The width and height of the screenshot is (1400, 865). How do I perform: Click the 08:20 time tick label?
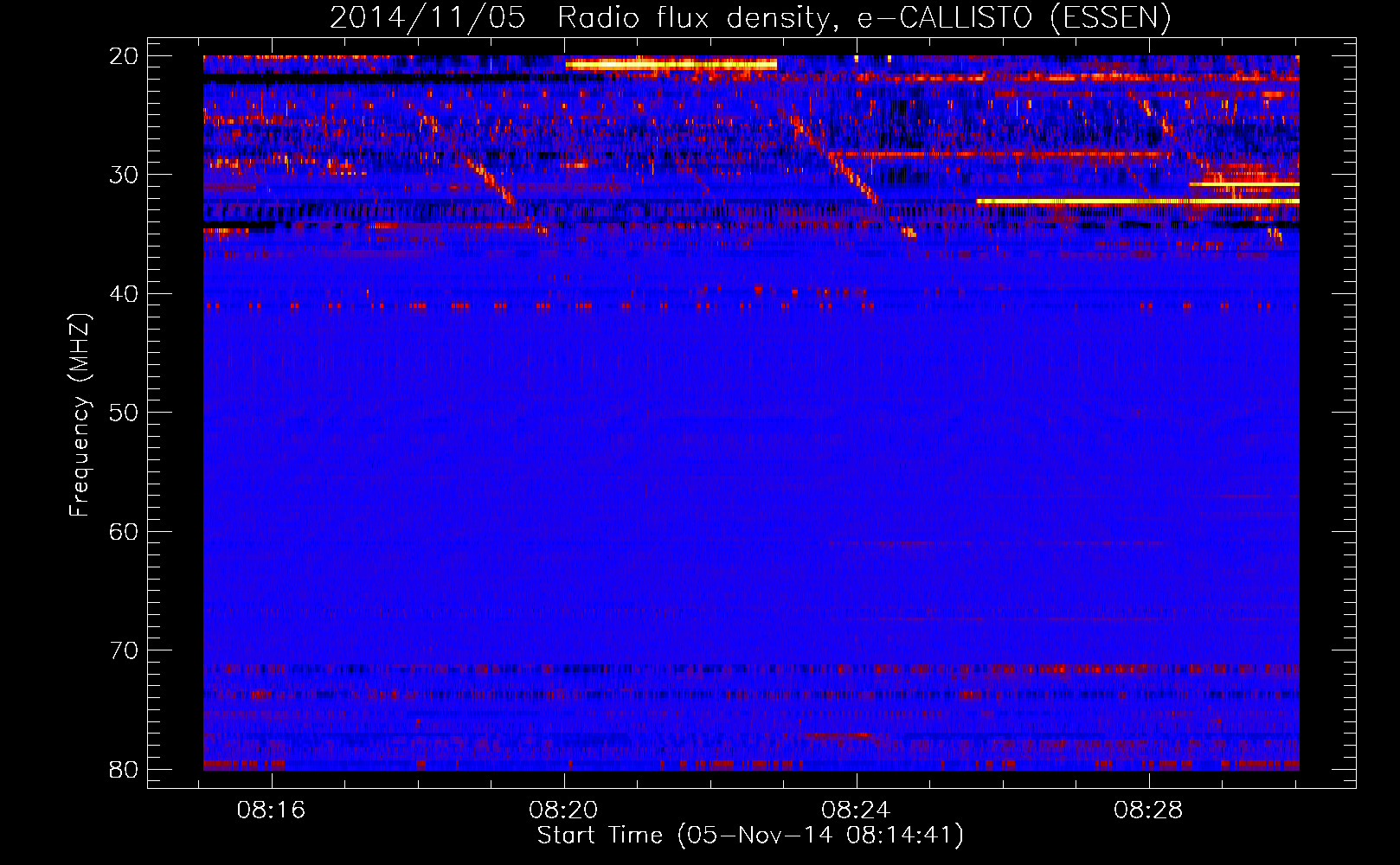coord(564,811)
